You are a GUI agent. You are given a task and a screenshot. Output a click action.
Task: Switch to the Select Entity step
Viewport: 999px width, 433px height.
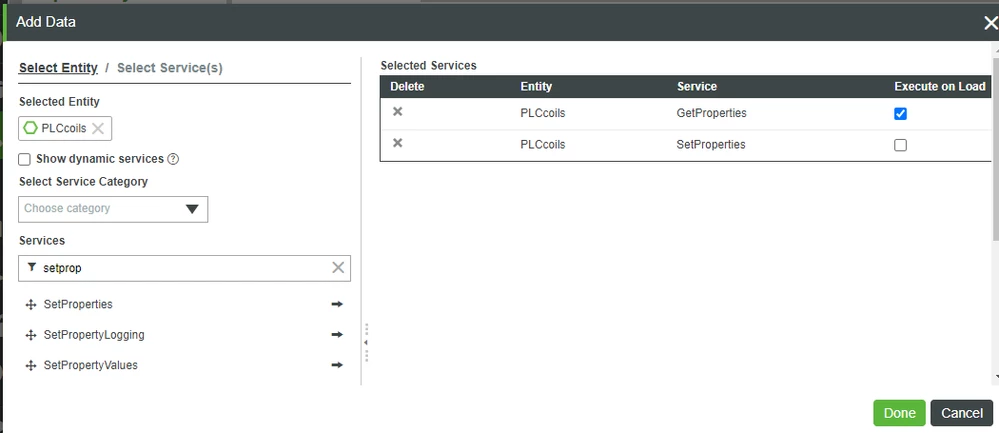58,68
